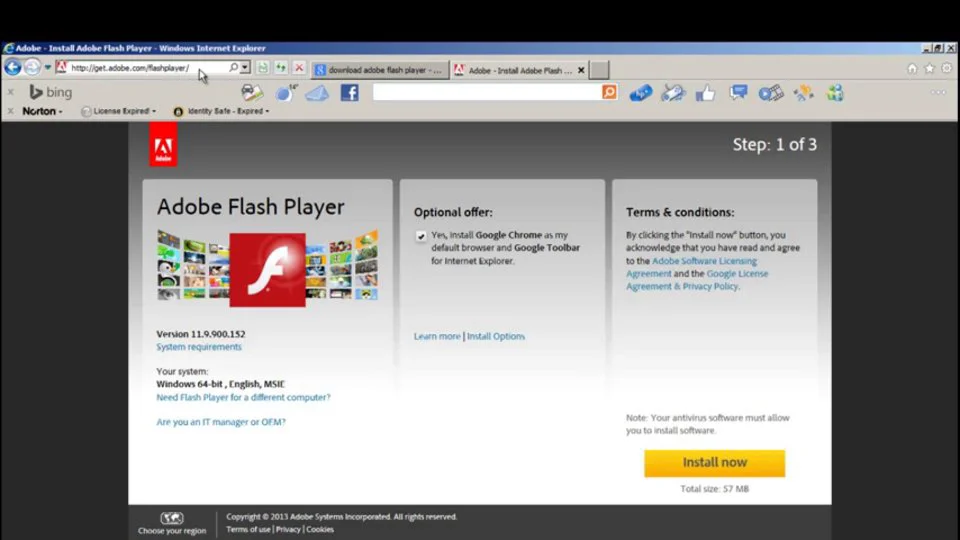The width and height of the screenshot is (960, 540).
Task: Click the yellow Install now button
Action: coord(714,463)
